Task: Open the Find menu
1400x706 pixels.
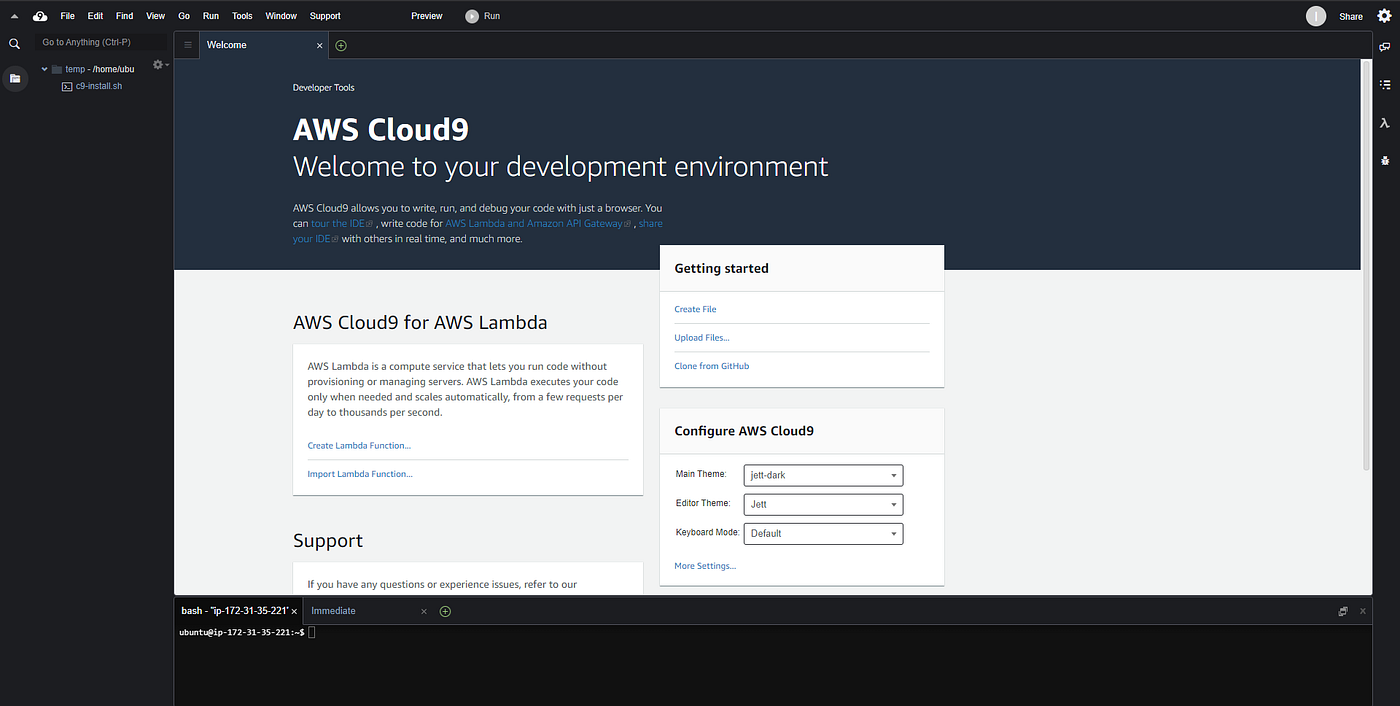Action: [x=124, y=16]
